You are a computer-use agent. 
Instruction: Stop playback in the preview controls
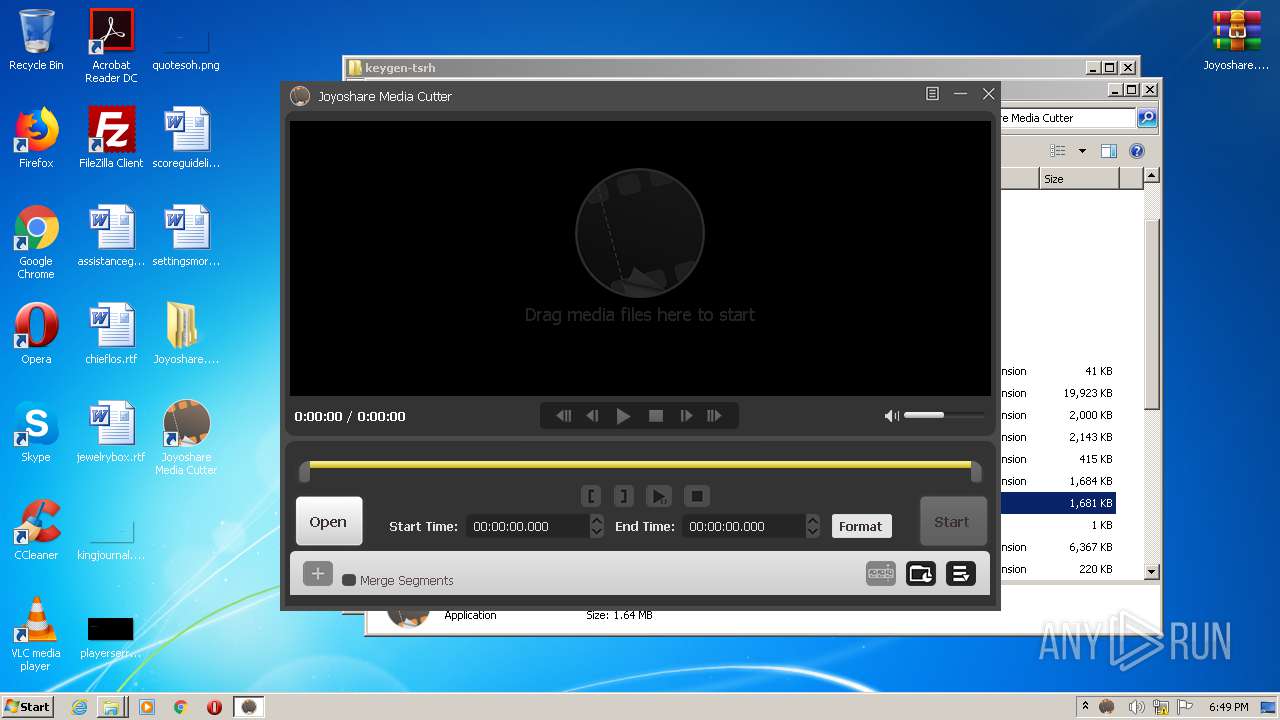coord(656,416)
